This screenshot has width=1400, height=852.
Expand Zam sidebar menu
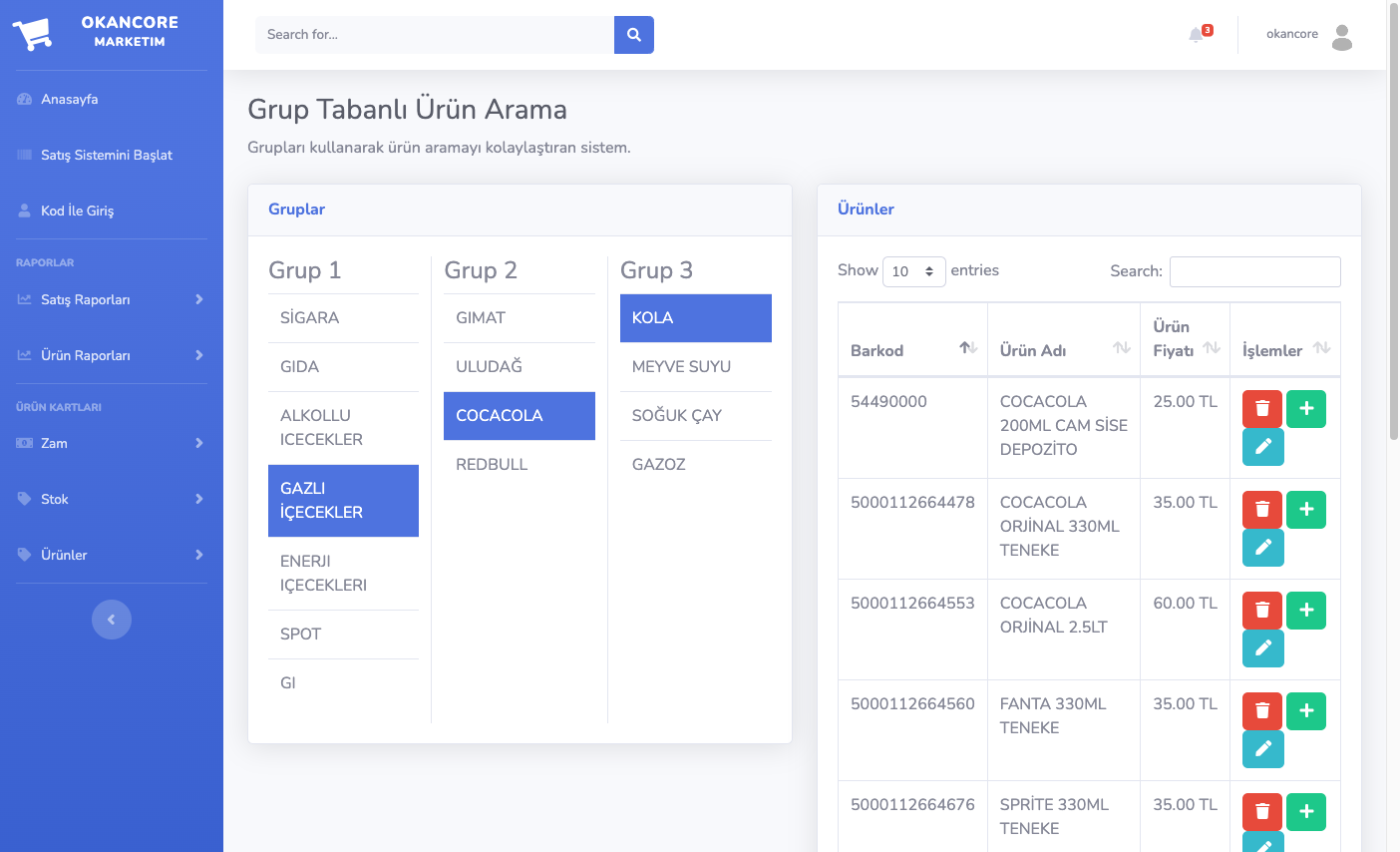(112, 443)
